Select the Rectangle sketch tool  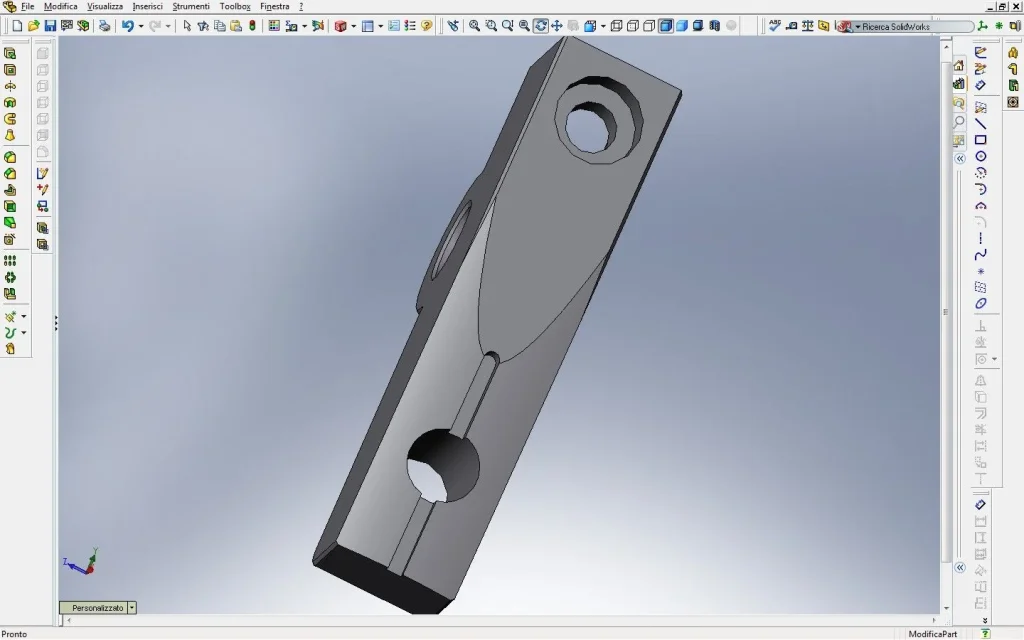click(981, 140)
